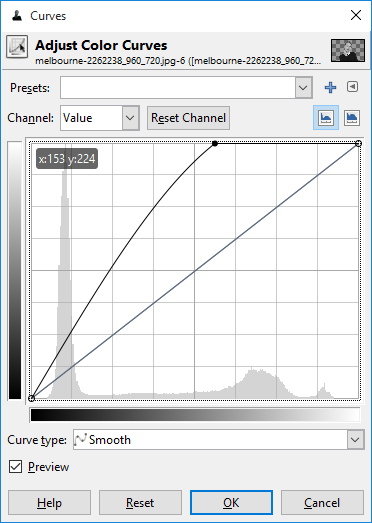Confirm with the OK button
Image resolution: width=372 pixels, height=523 pixels.
(x=231, y=502)
